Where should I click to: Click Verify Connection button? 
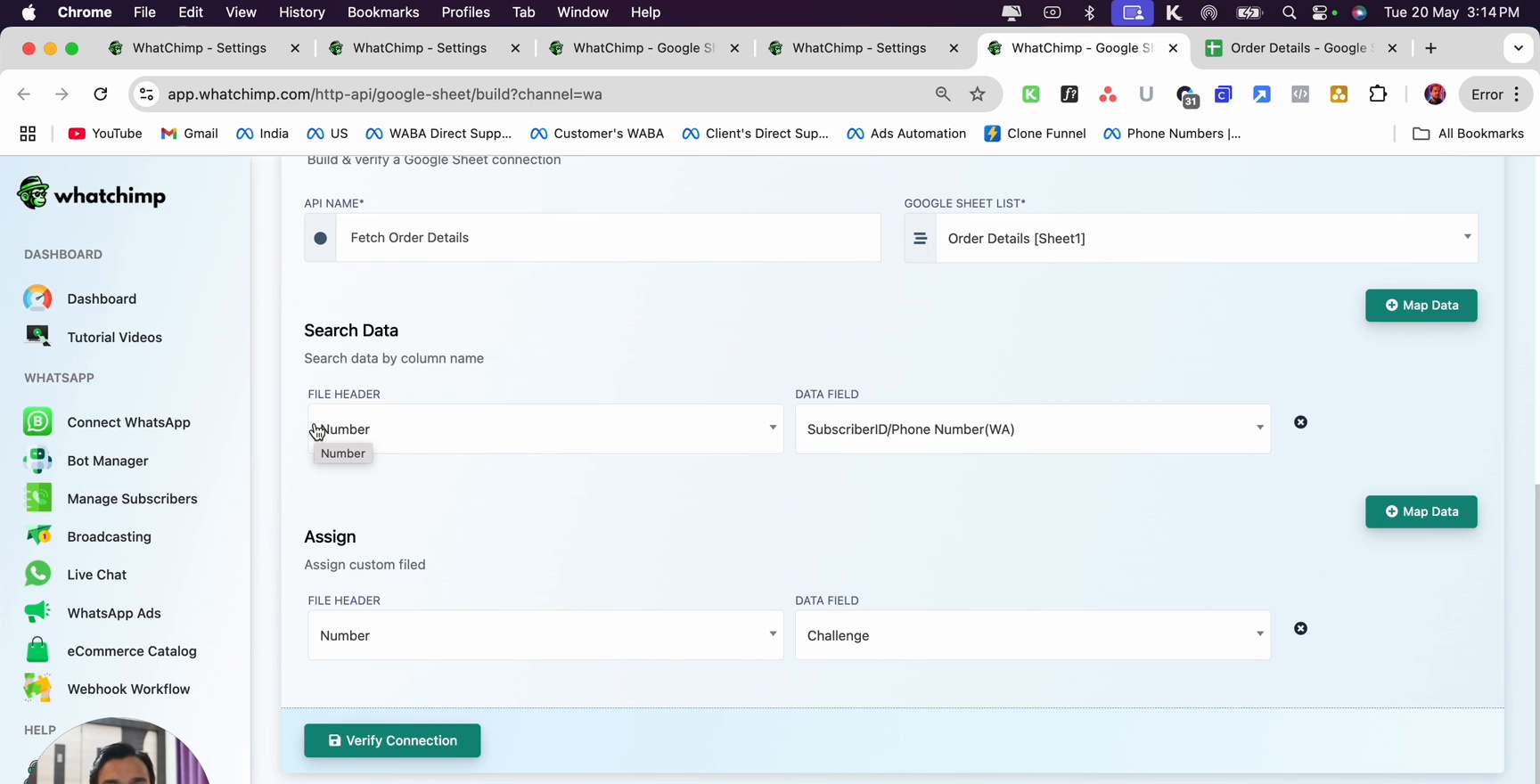[x=392, y=741]
